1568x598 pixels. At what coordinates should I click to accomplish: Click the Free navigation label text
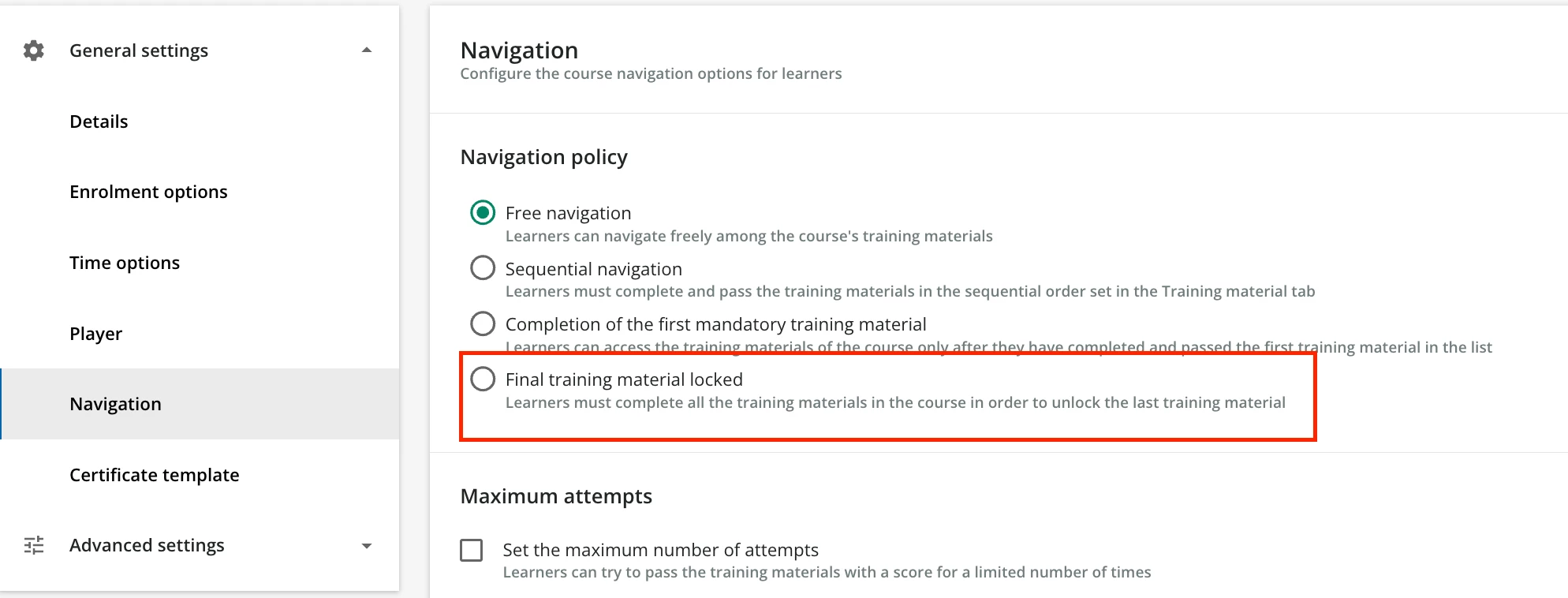568,213
